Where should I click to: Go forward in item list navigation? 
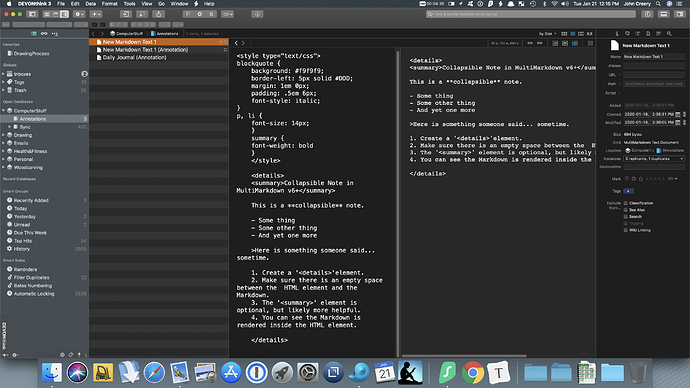[x=102, y=33]
